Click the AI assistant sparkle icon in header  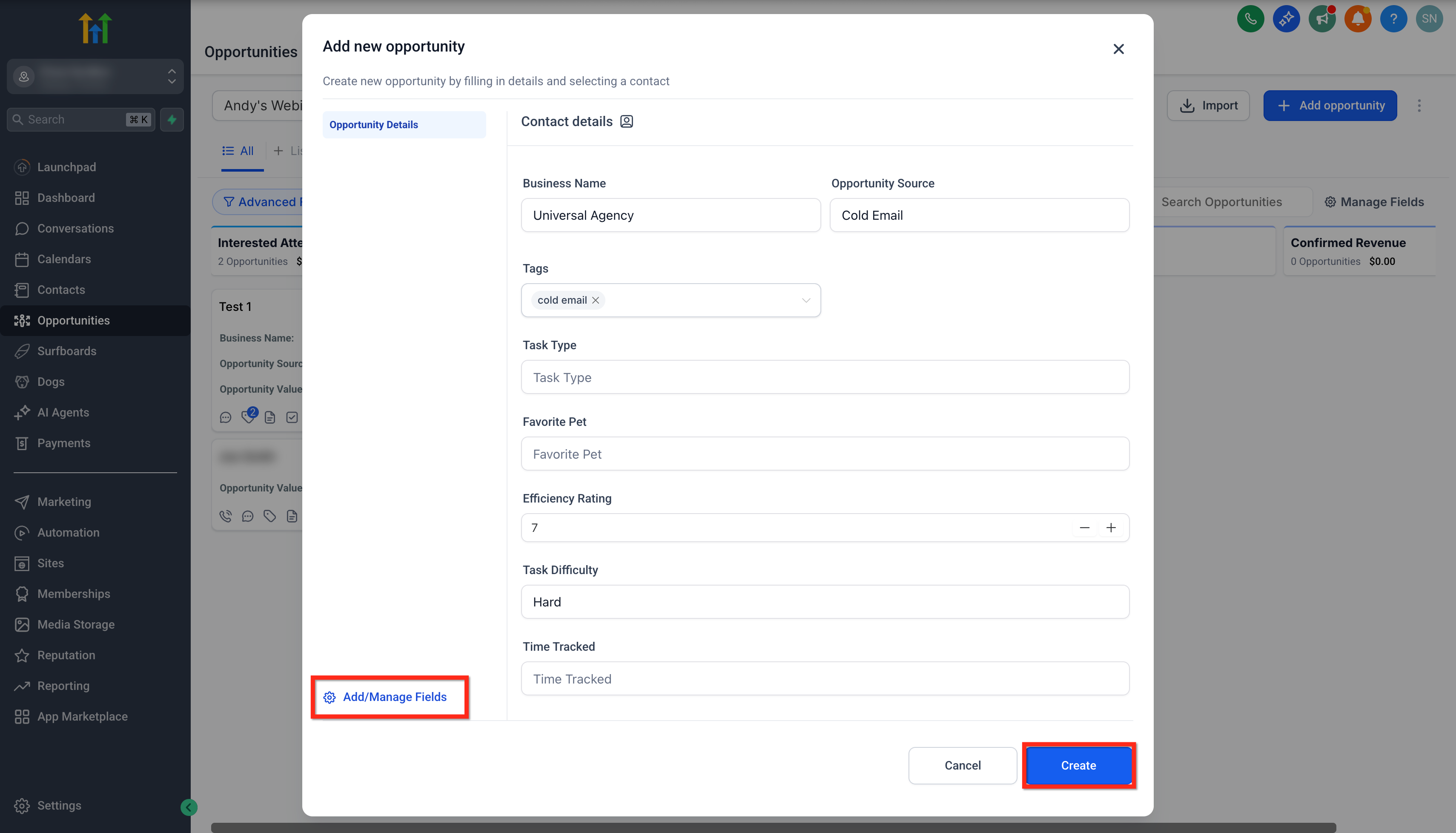pos(1286,19)
